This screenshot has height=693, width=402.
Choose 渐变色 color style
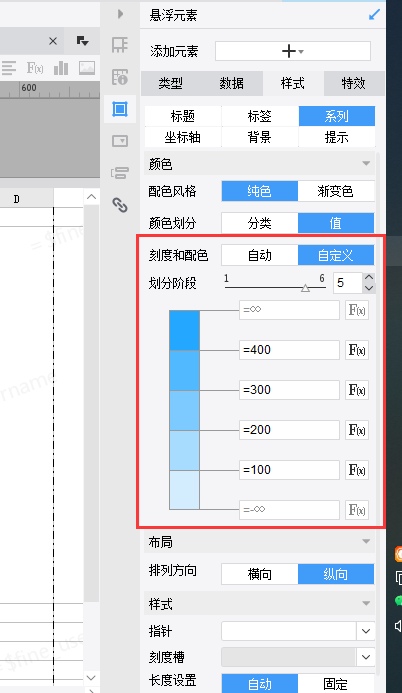336,191
